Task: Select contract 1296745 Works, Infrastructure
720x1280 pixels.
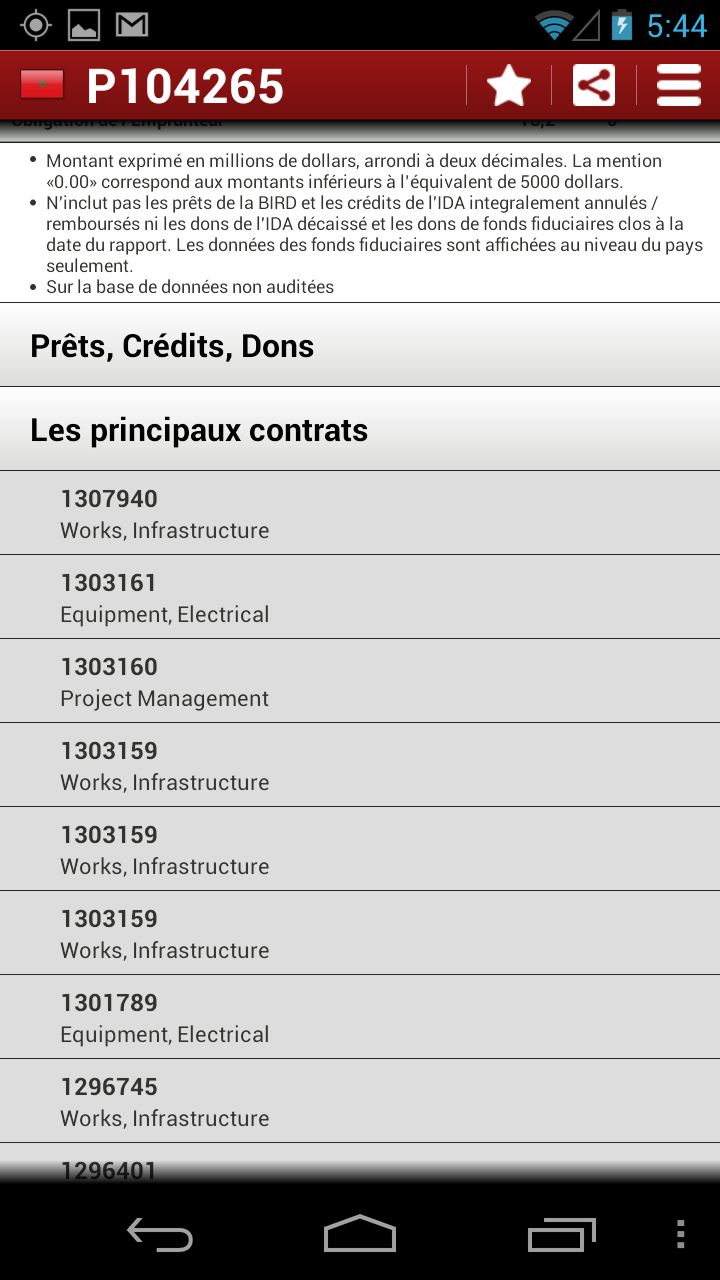Action: [x=360, y=1102]
